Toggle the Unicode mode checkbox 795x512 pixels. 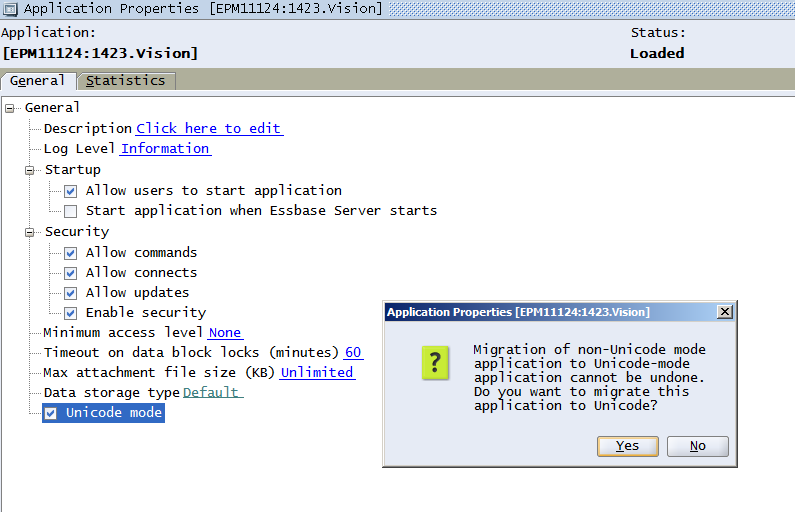pyautogui.click(x=51, y=413)
